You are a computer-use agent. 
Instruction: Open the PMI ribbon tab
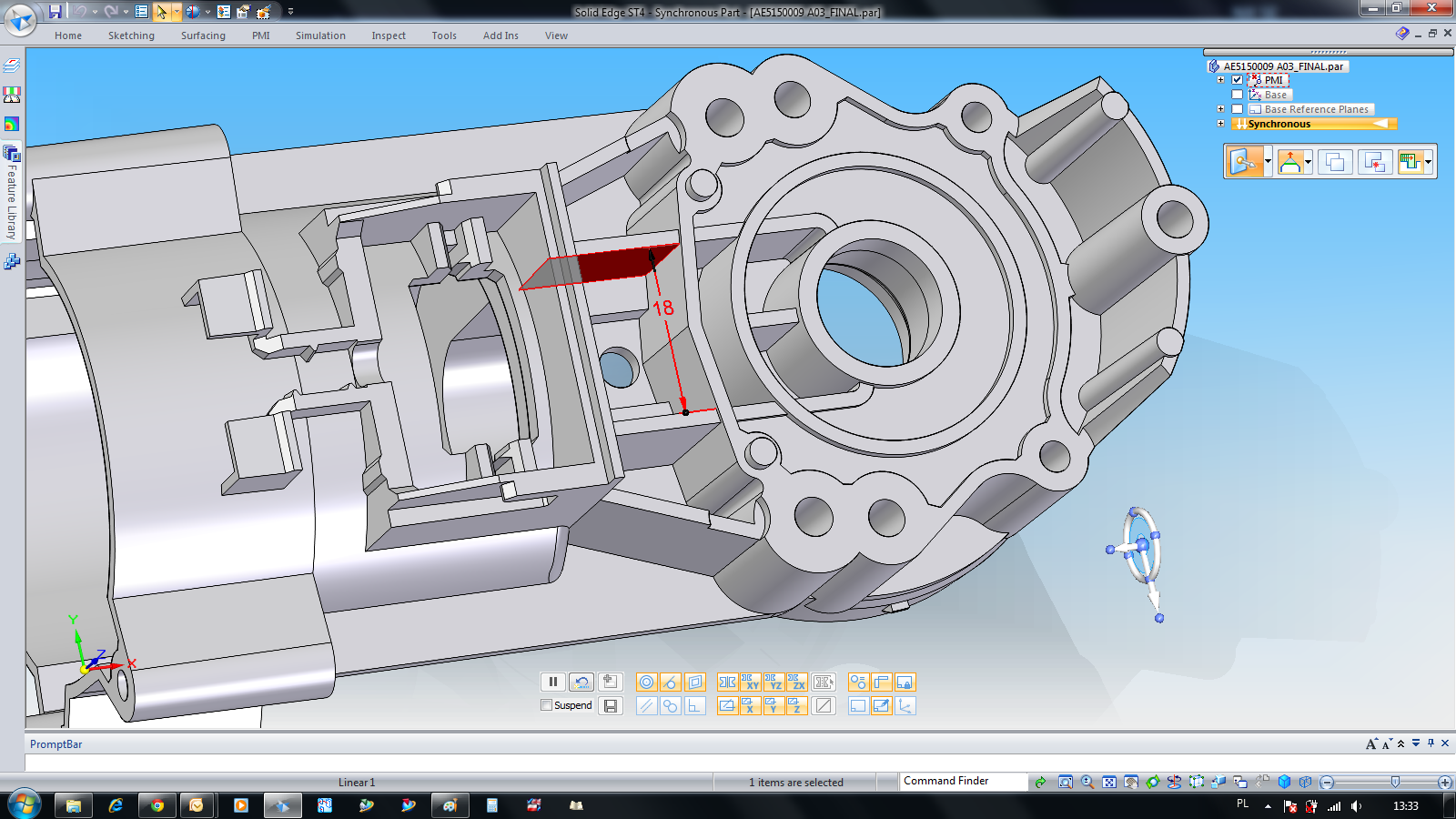261,35
